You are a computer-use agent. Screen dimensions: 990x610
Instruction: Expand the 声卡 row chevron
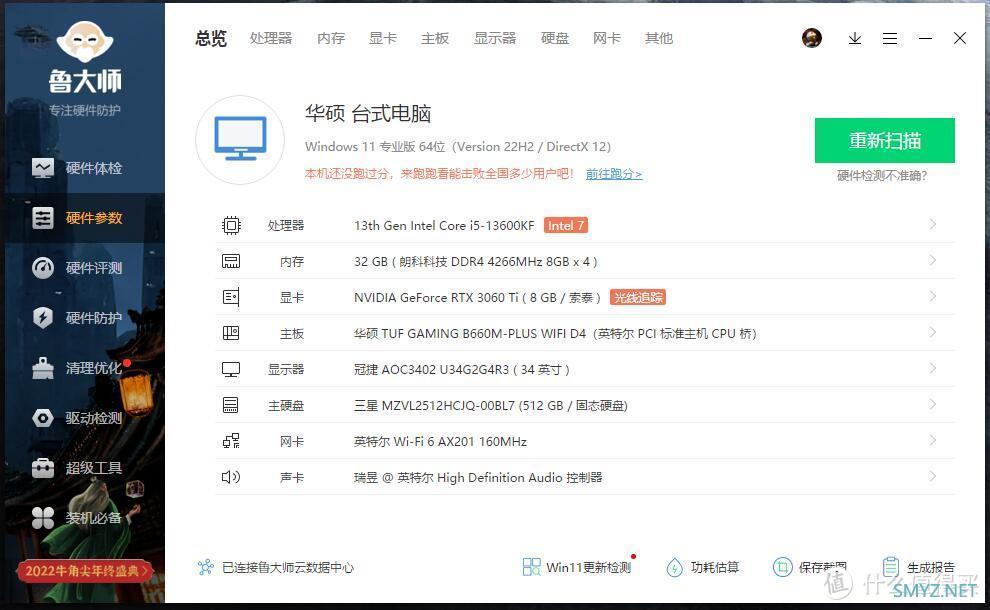click(x=933, y=476)
